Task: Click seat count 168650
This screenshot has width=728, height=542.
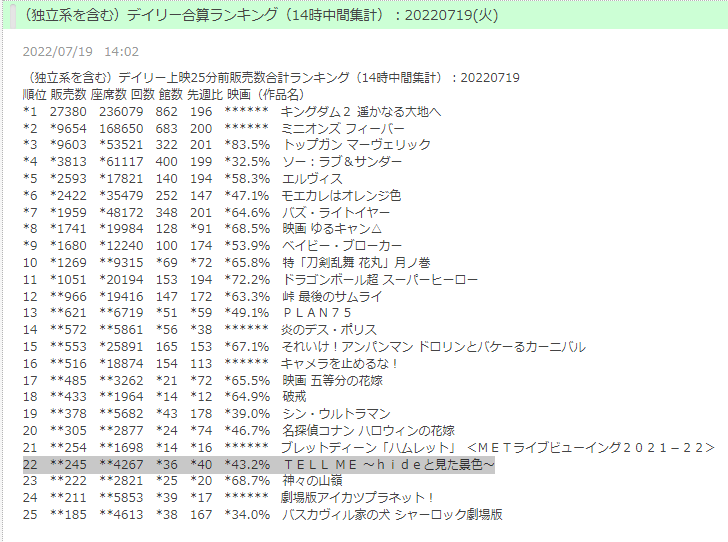Action: [121, 129]
